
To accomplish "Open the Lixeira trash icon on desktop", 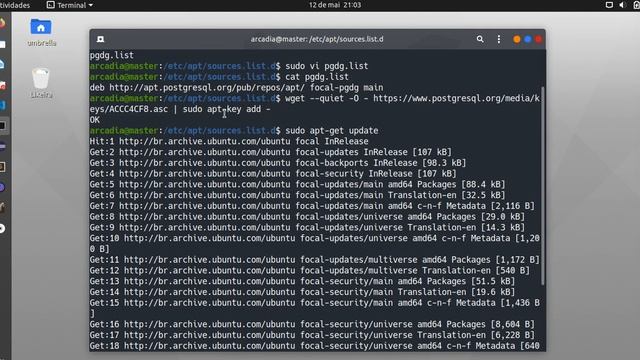I will click(x=41, y=83).
